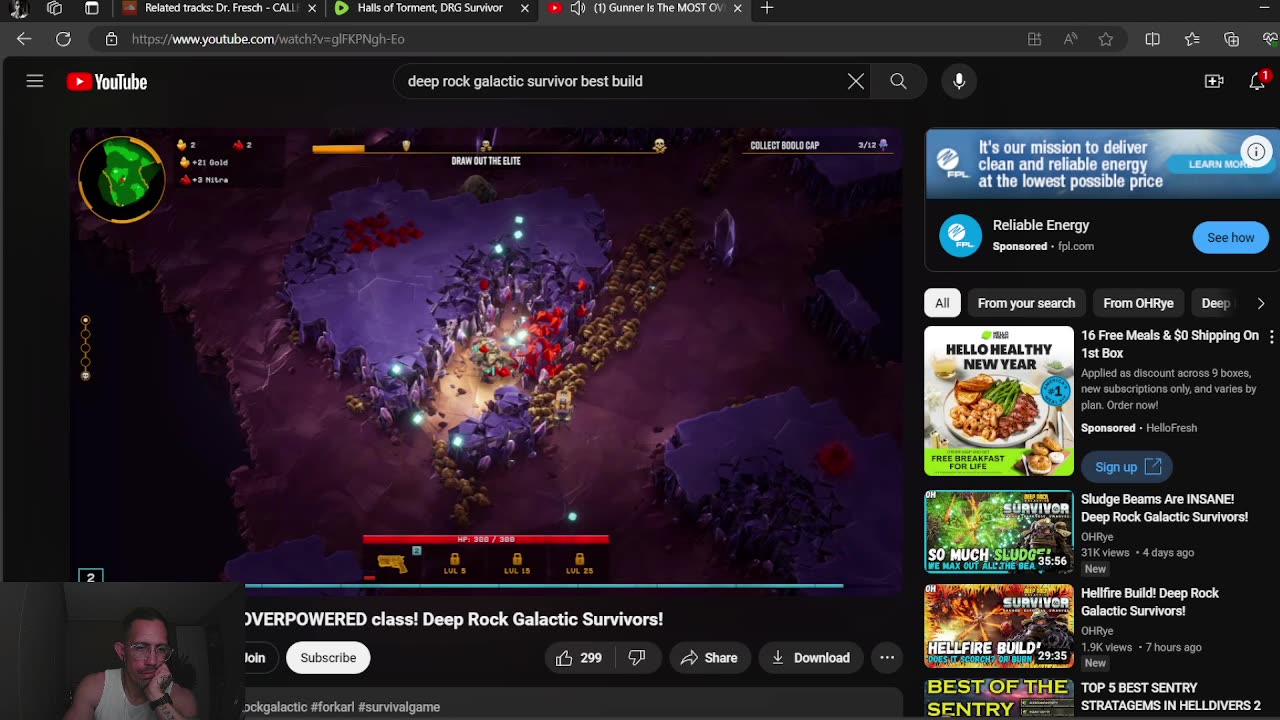Run search with magnifying glass button
Image resolution: width=1280 pixels, height=720 pixels.
click(x=898, y=81)
